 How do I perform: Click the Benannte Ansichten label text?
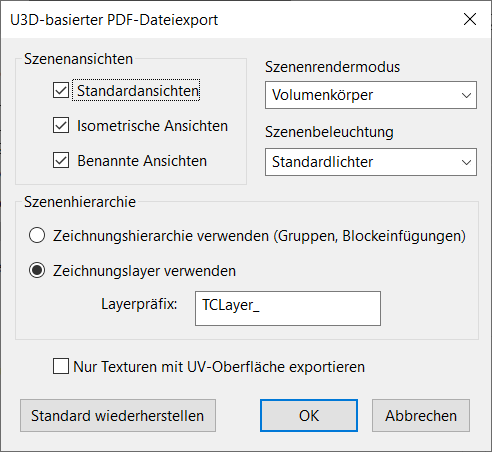point(142,161)
